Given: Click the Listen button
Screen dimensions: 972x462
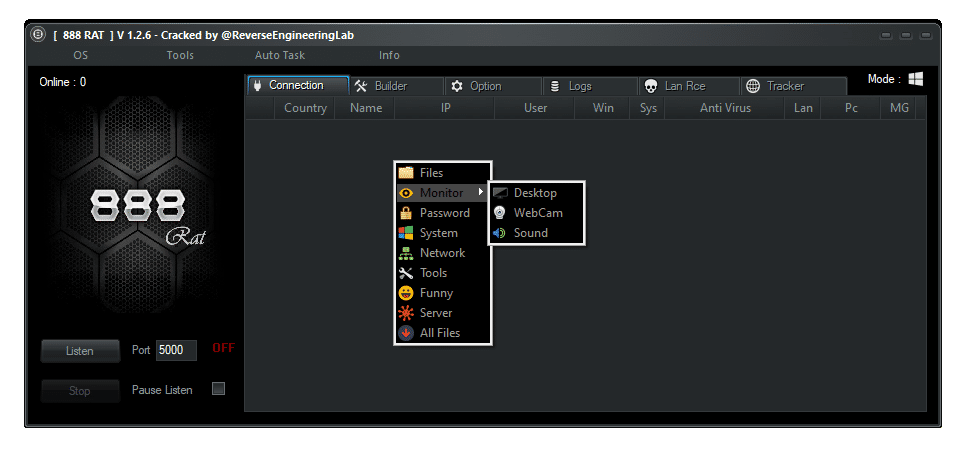Looking at the screenshot, I should click(80, 351).
